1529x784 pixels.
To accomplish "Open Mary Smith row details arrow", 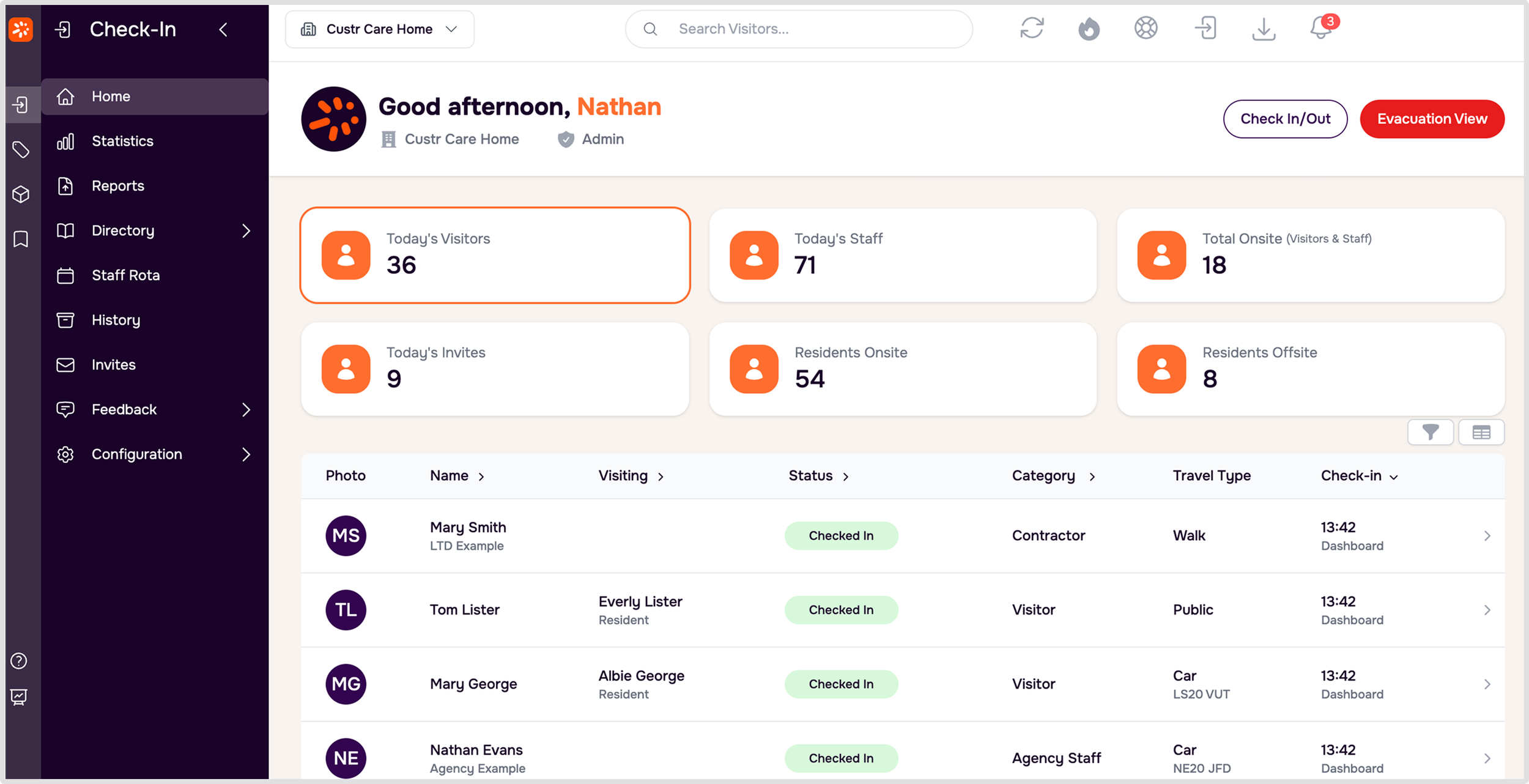I will 1487,536.
